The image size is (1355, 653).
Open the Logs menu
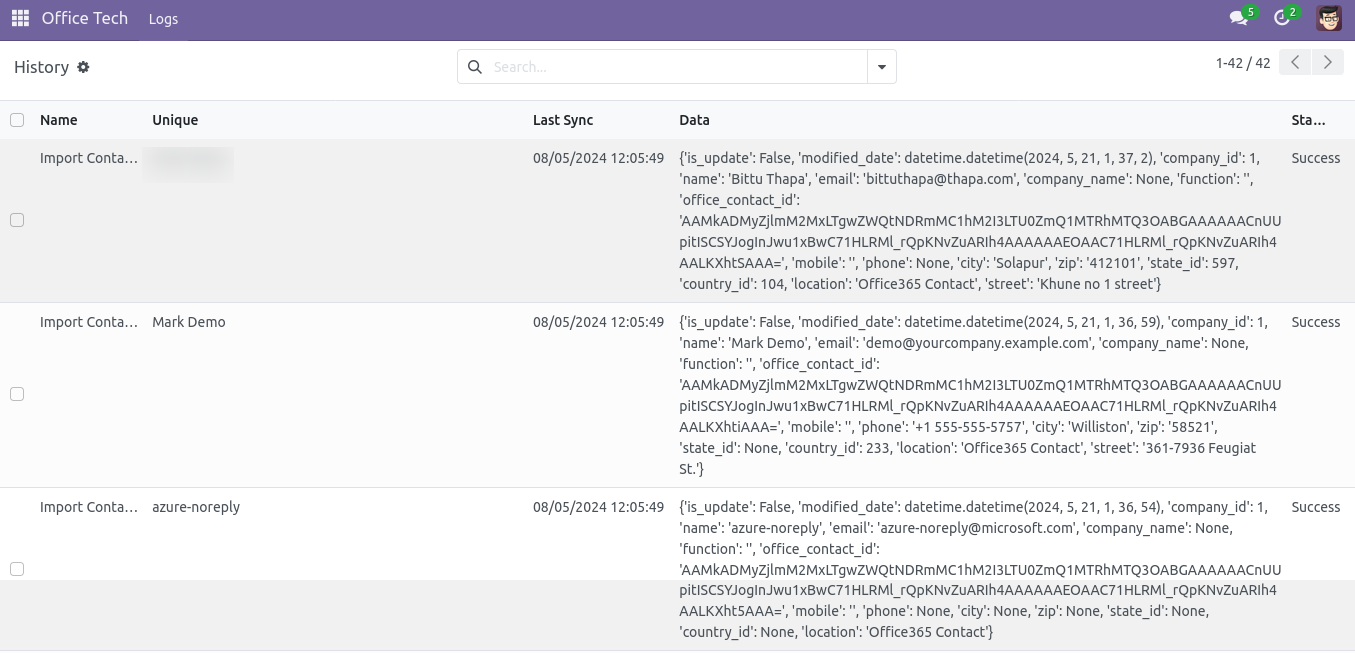click(x=163, y=19)
